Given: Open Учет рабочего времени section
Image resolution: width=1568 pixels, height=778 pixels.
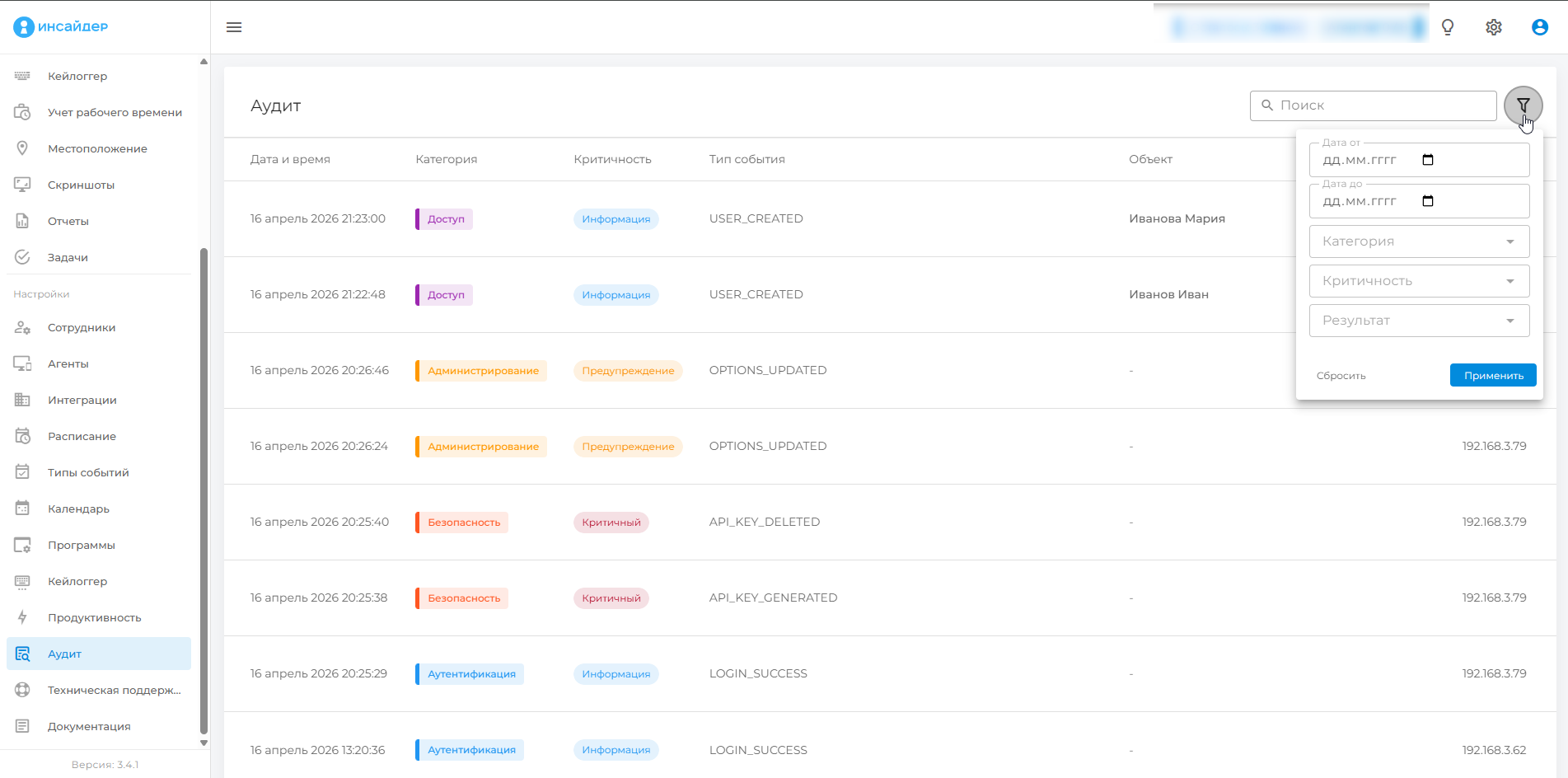Looking at the screenshot, I should [x=115, y=112].
